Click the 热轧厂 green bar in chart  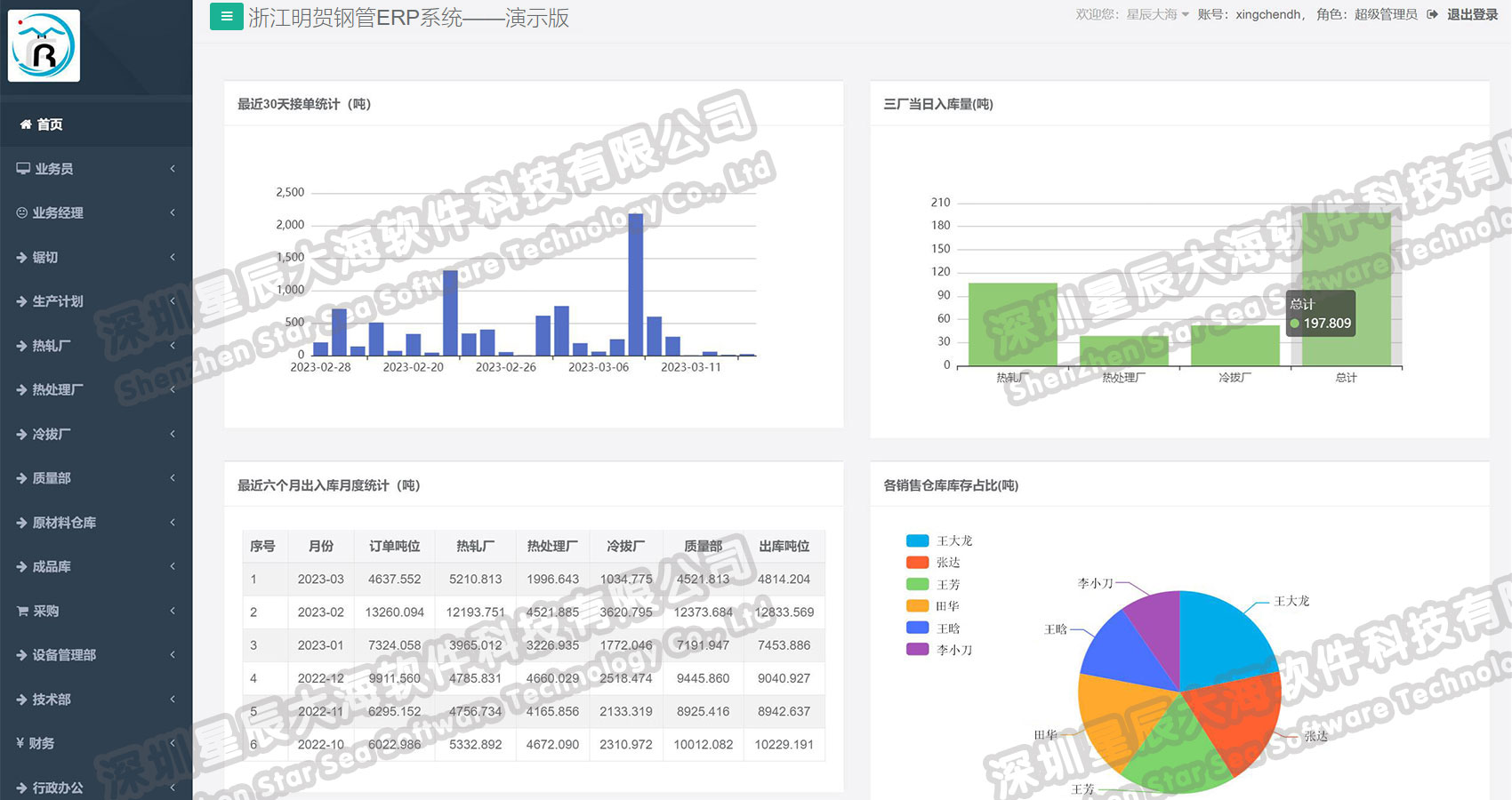(1012, 324)
